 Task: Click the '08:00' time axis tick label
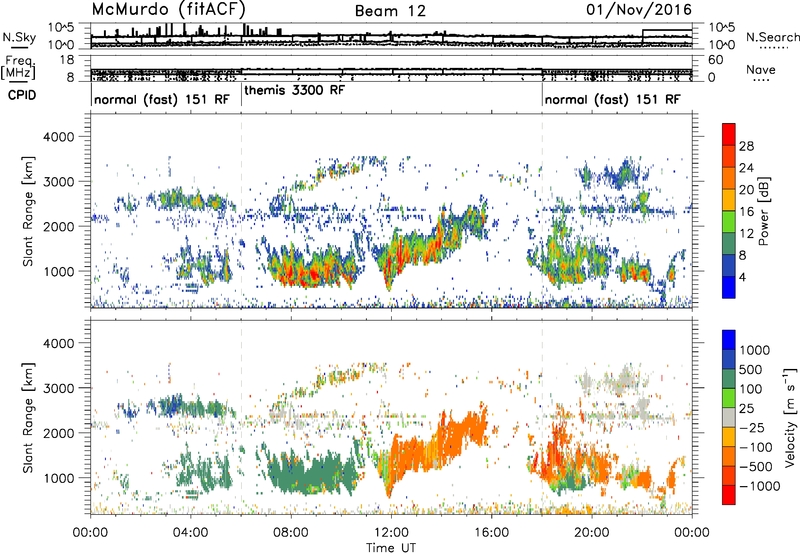click(x=291, y=533)
